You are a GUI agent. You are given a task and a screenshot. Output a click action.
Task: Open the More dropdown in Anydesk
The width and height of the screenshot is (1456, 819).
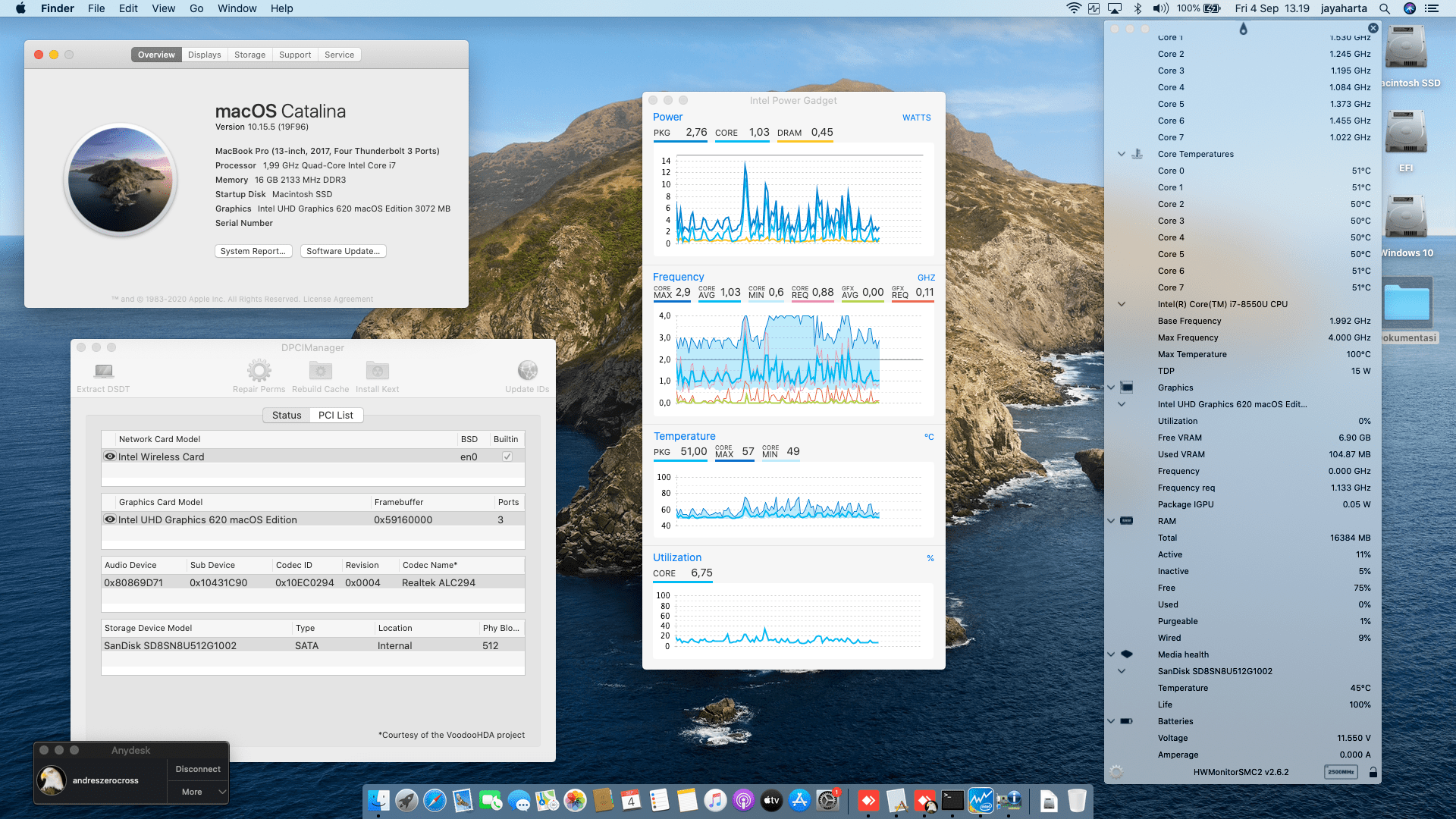coord(198,792)
